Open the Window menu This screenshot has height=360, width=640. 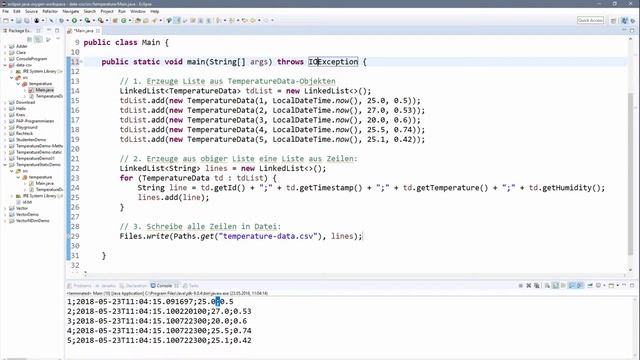[x=138, y=11]
